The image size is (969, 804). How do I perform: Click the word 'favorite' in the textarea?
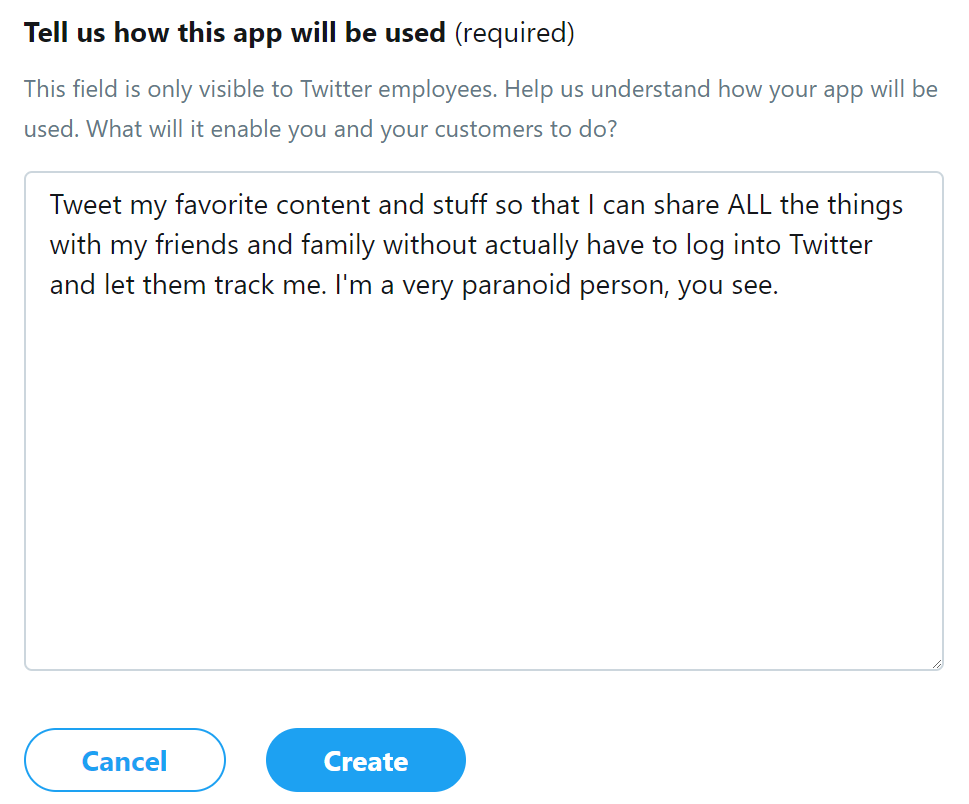click(x=221, y=206)
